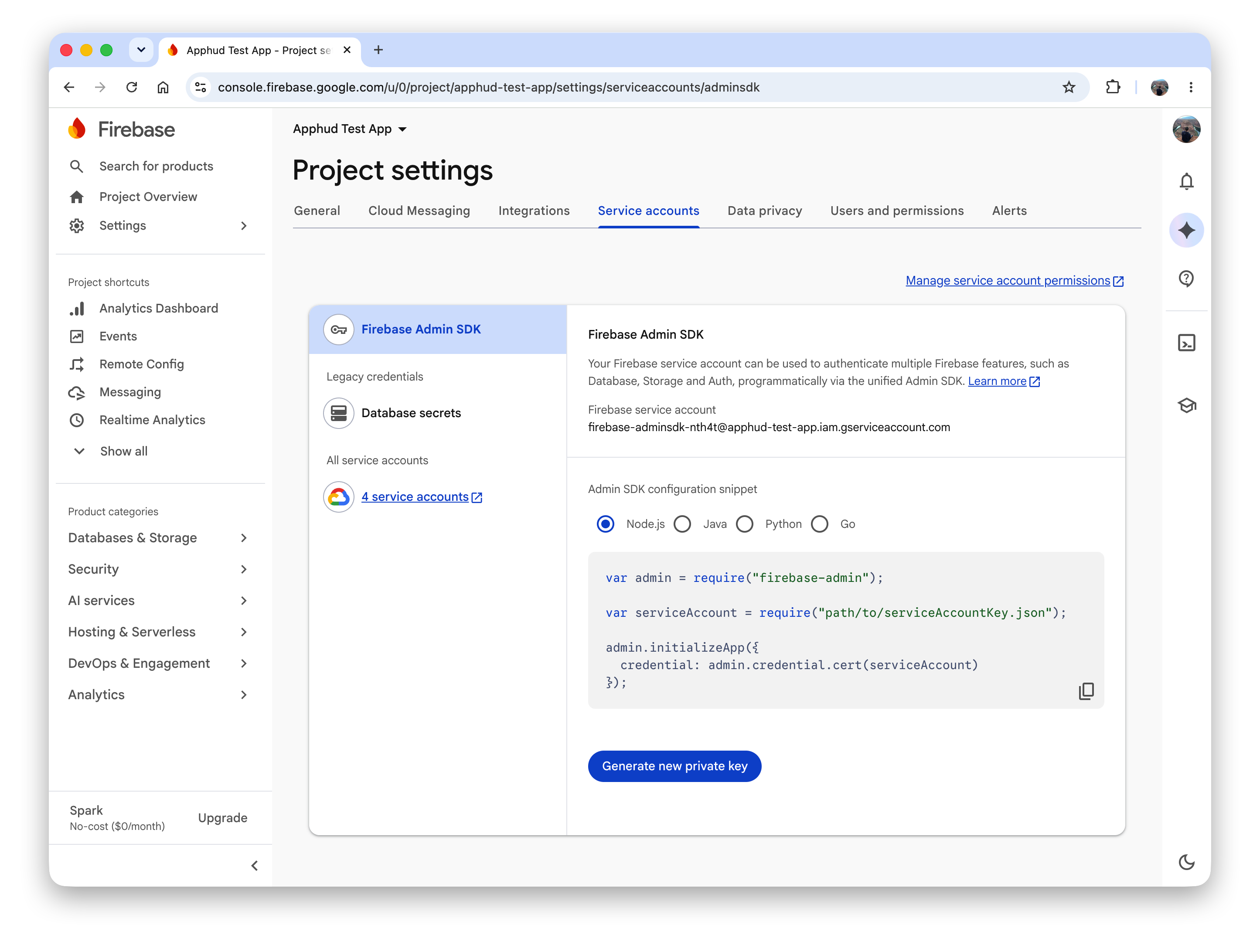
Task: Switch to the Cloud Messaging tab
Action: coord(419,211)
